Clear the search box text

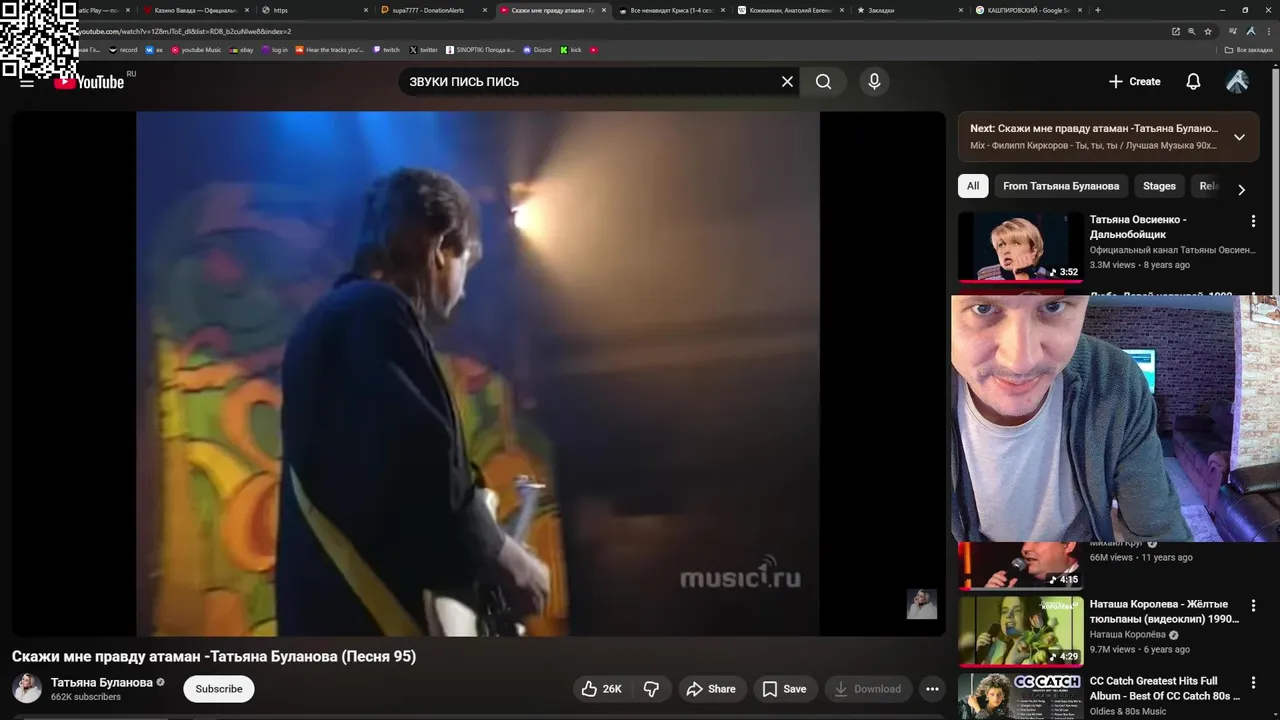pyautogui.click(x=787, y=82)
